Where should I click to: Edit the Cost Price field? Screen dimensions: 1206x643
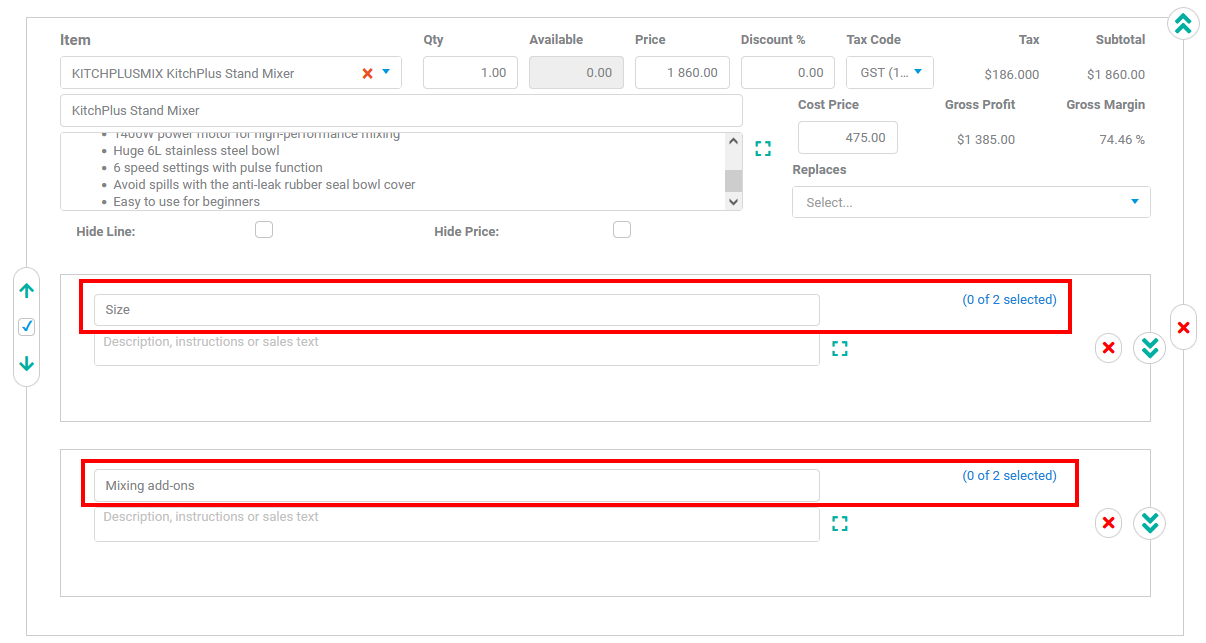848,138
